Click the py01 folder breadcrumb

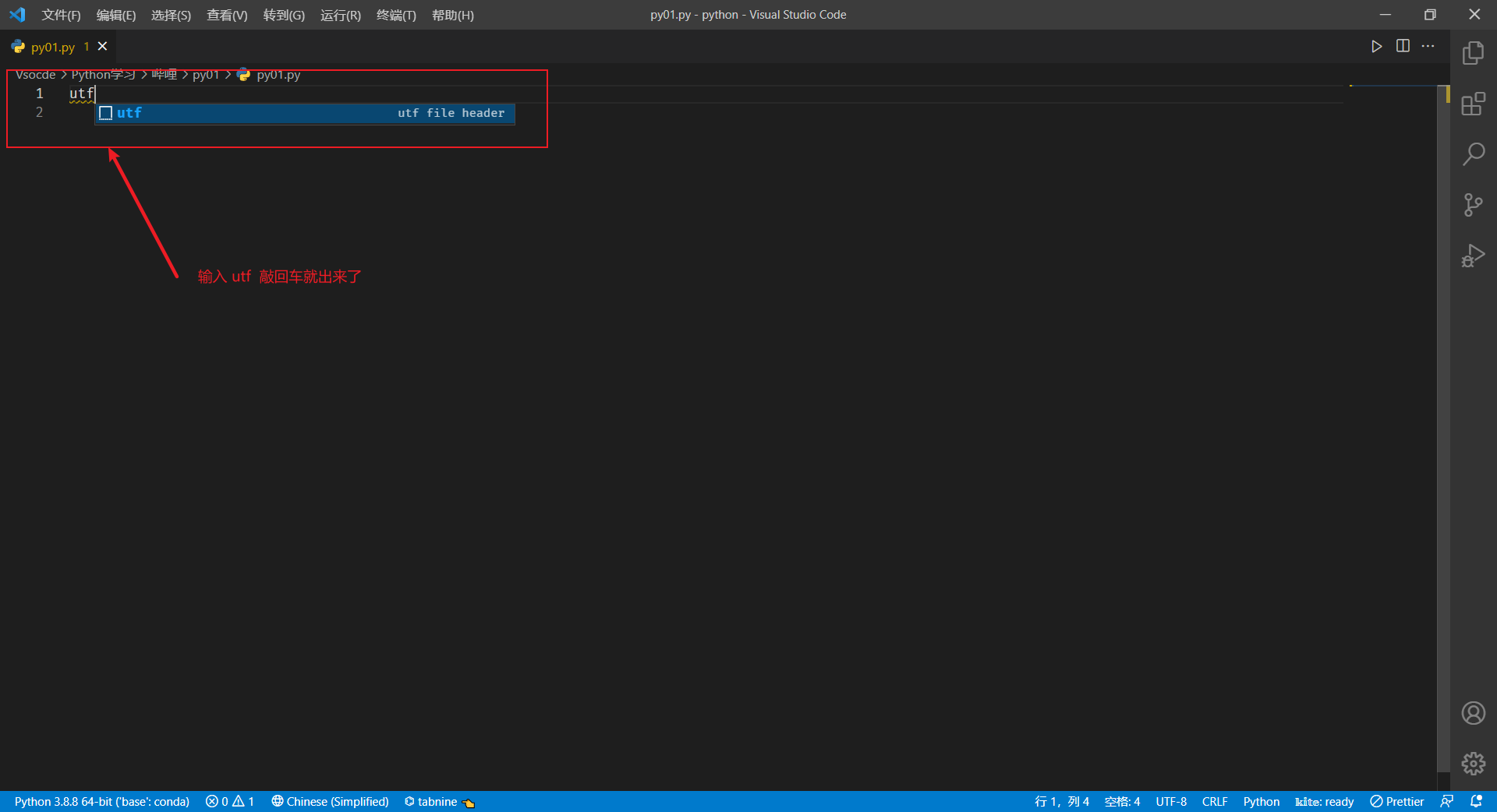[x=206, y=75]
